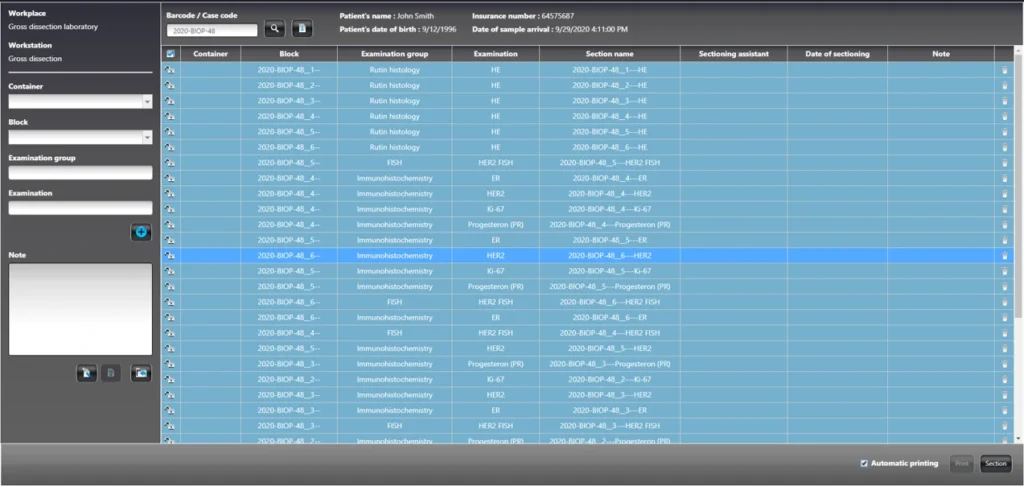The width and height of the screenshot is (1024, 486).
Task: Click the blue plus add-examination button
Action: click(140, 232)
